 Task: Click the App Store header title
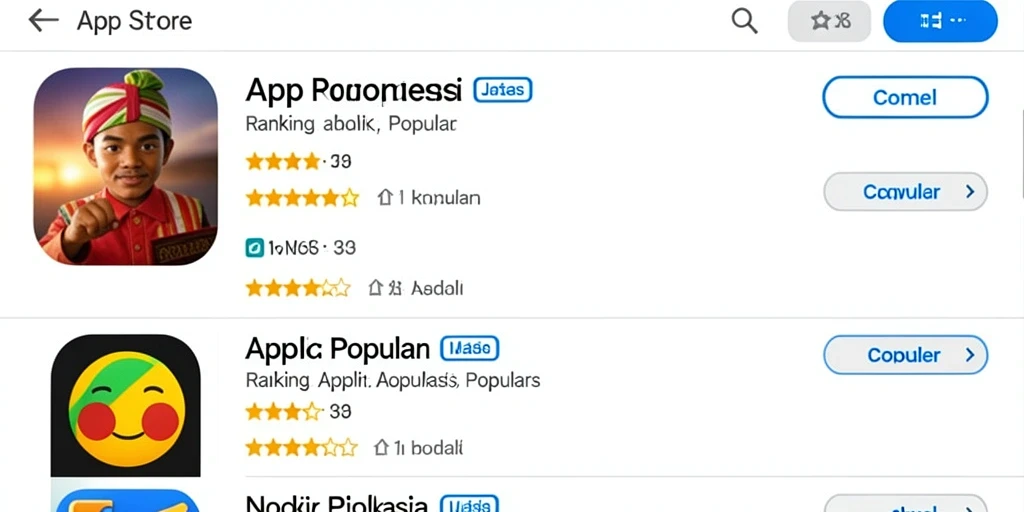click(135, 21)
